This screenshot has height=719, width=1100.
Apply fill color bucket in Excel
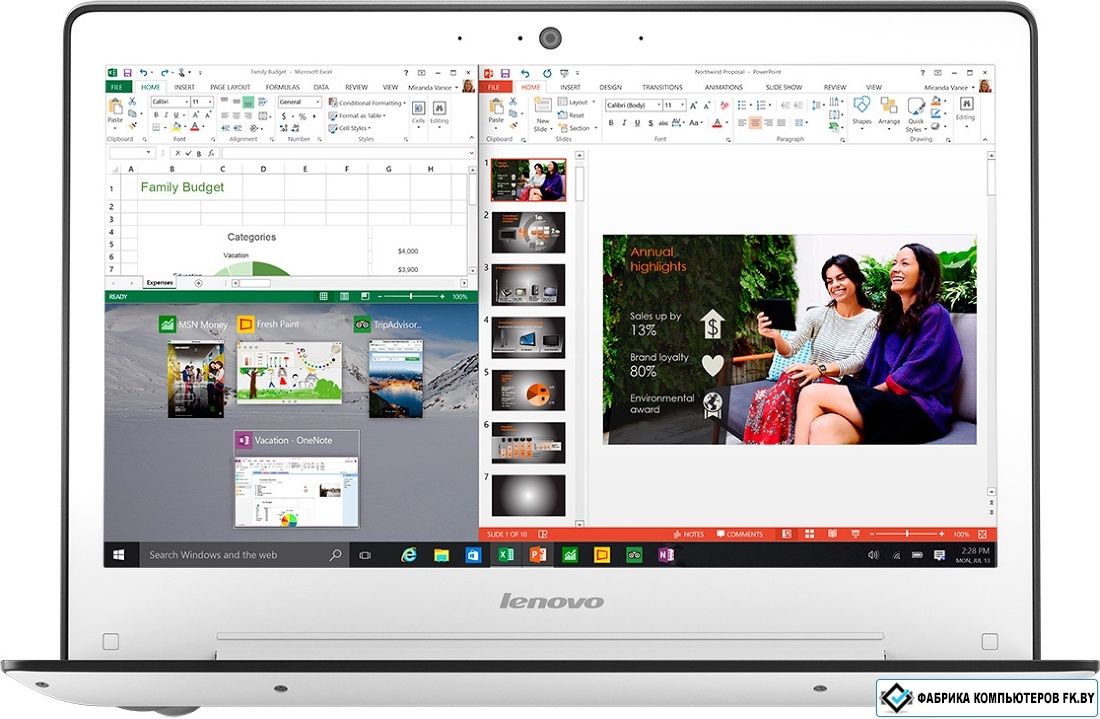(x=175, y=127)
